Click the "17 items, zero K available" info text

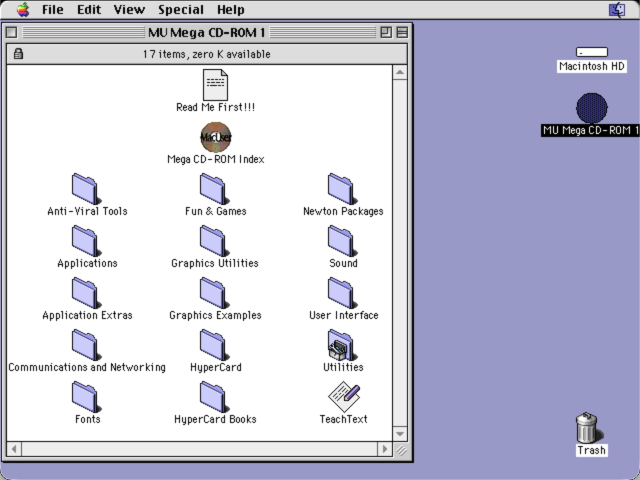(207, 54)
